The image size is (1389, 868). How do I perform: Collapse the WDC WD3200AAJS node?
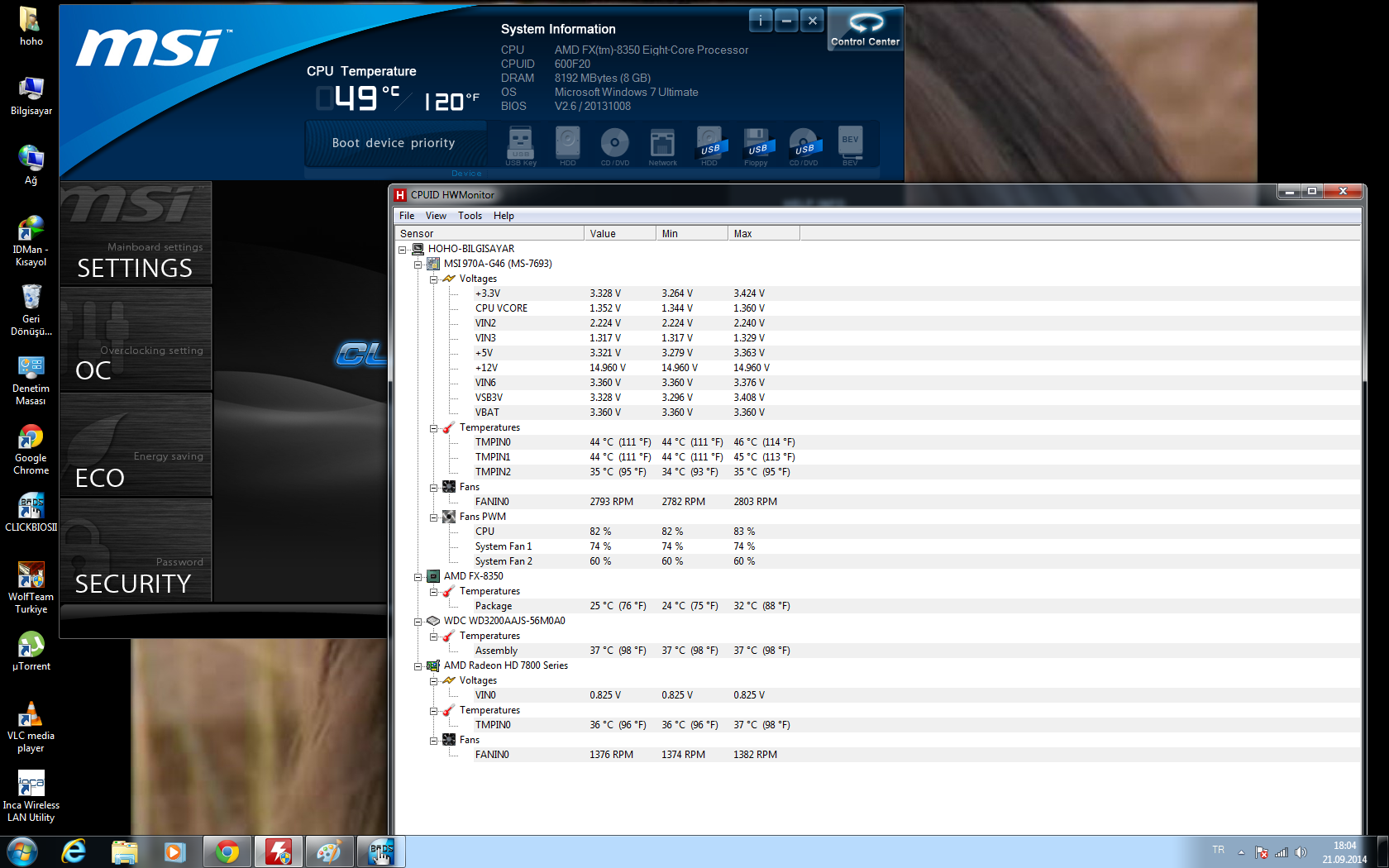point(418,621)
